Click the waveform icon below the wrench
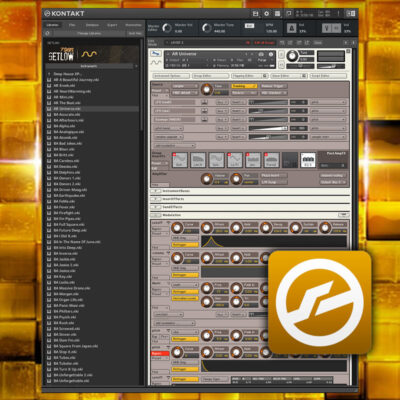Screen dimensions: 400x400 [x=156, y=63]
